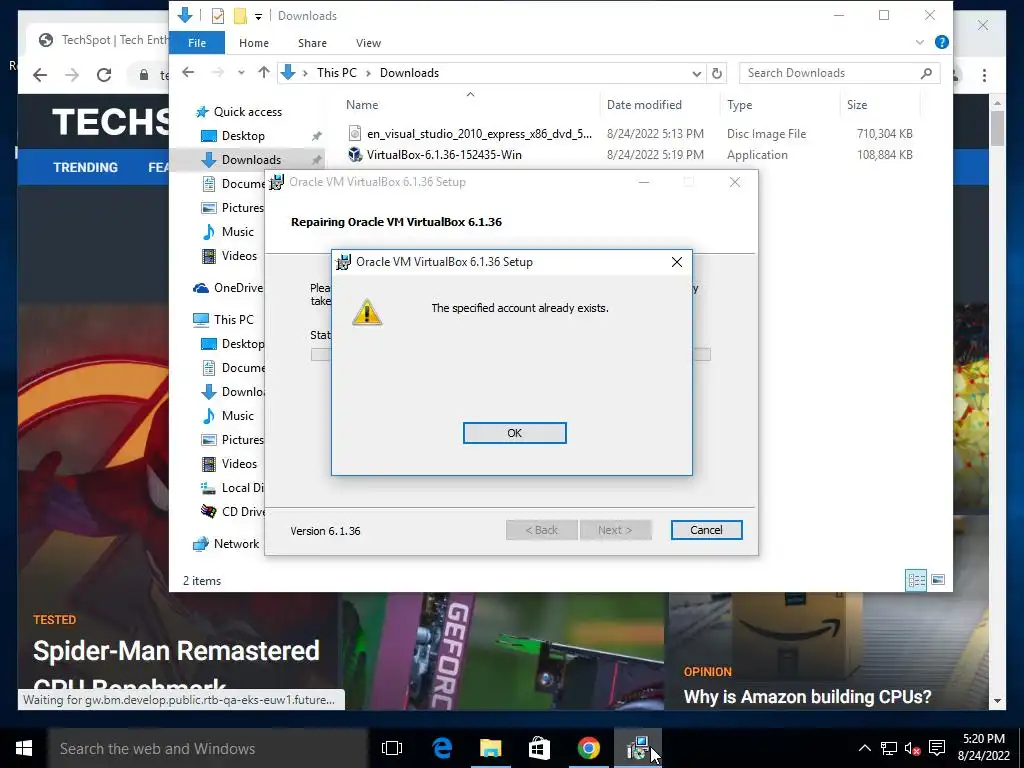Click the warning triangle icon in dialog
This screenshot has height=768, width=1024.
367,312
